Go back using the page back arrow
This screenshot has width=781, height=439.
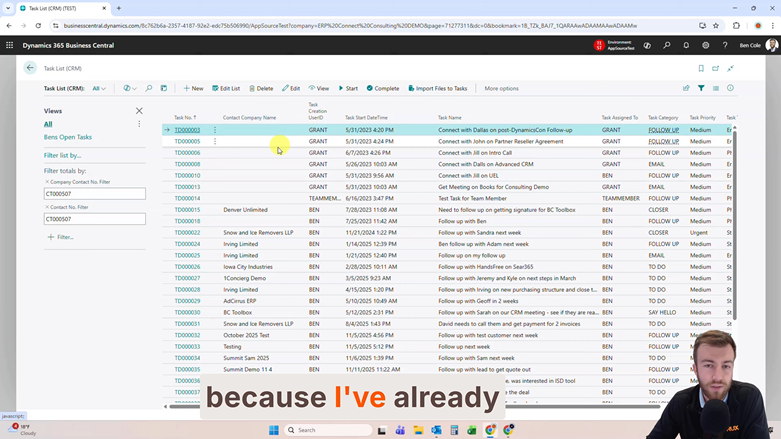tap(30, 68)
